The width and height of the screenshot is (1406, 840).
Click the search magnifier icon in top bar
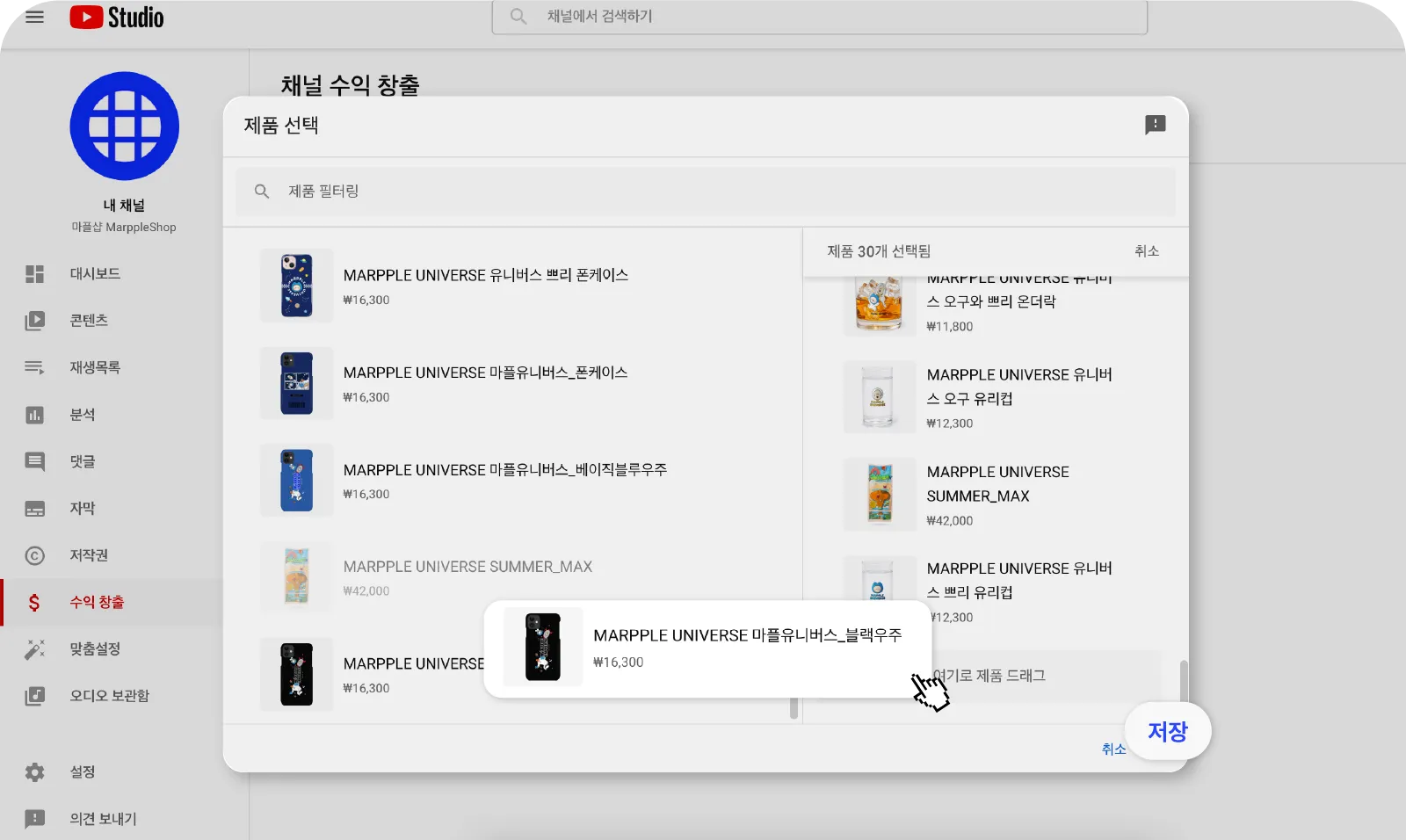[x=518, y=17]
